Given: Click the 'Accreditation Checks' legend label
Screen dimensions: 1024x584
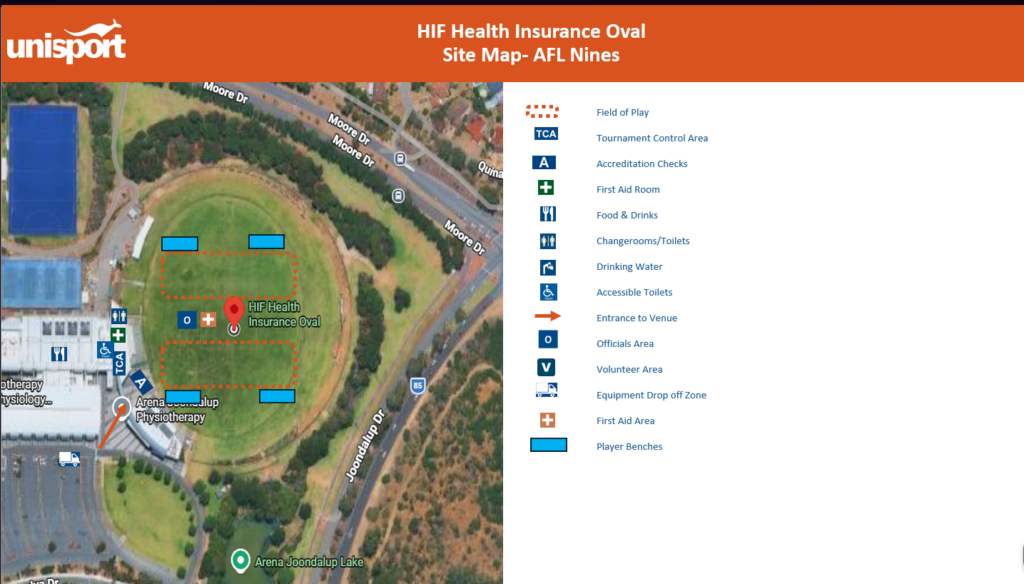Looking at the screenshot, I should (641, 163).
